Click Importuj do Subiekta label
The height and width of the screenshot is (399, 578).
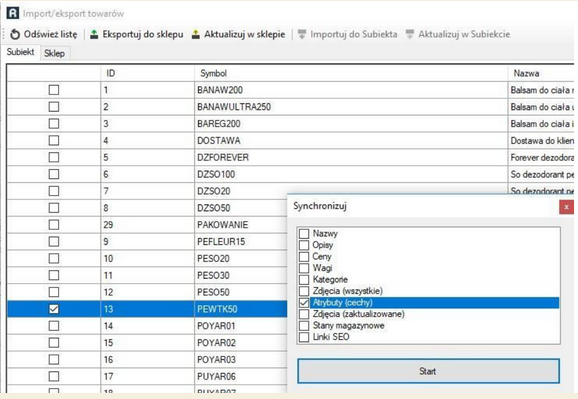pos(354,34)
